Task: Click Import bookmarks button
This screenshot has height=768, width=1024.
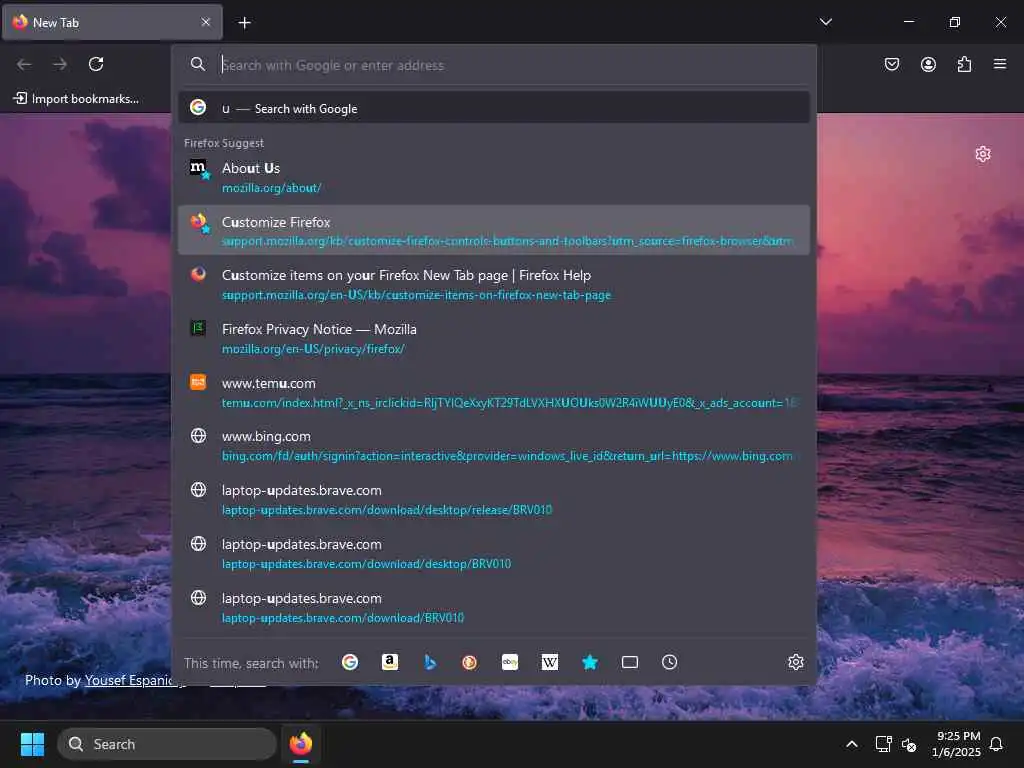Action: click(76, 99)
